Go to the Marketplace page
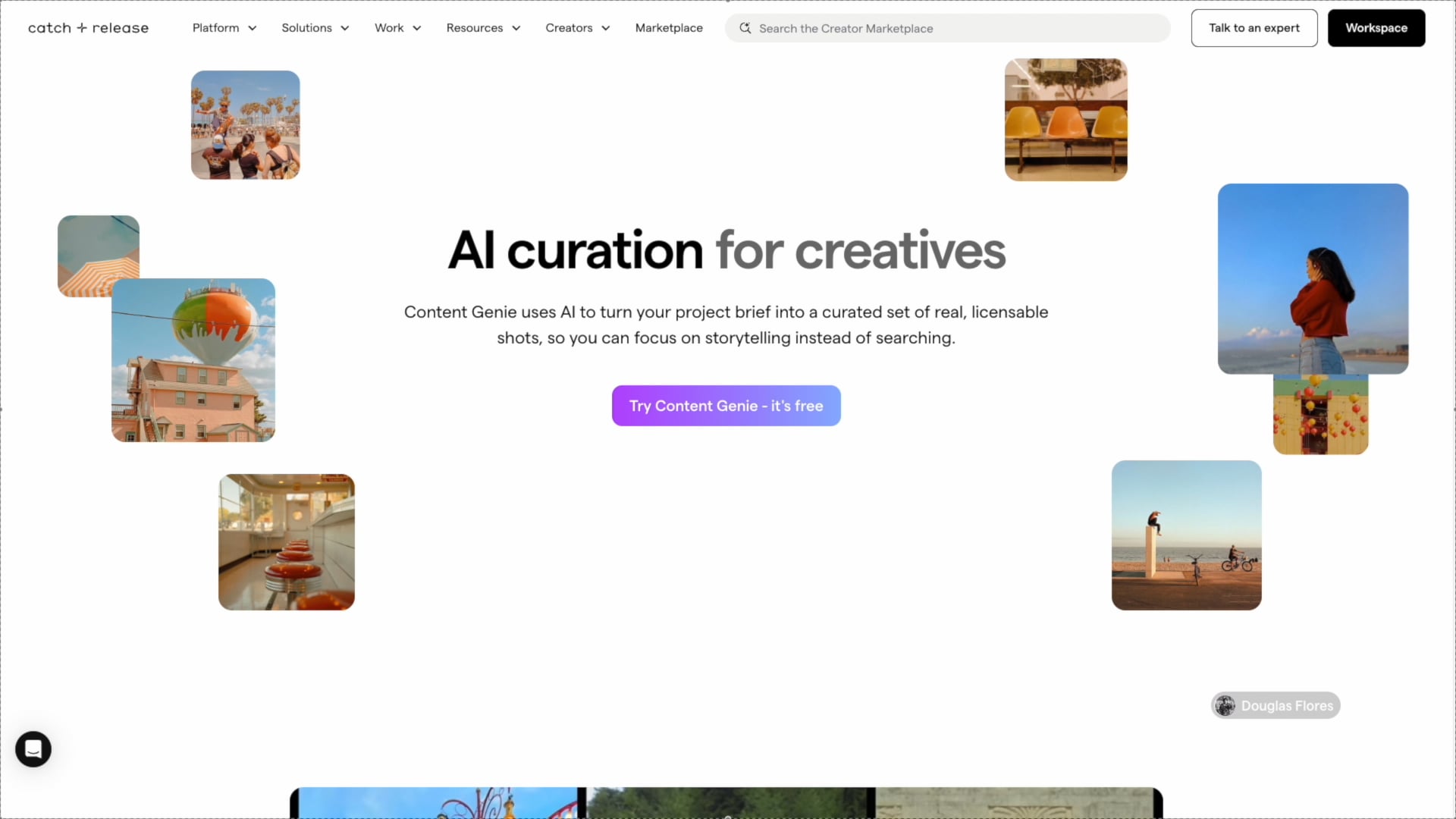The image size is (1456, 819). [669, 28]
